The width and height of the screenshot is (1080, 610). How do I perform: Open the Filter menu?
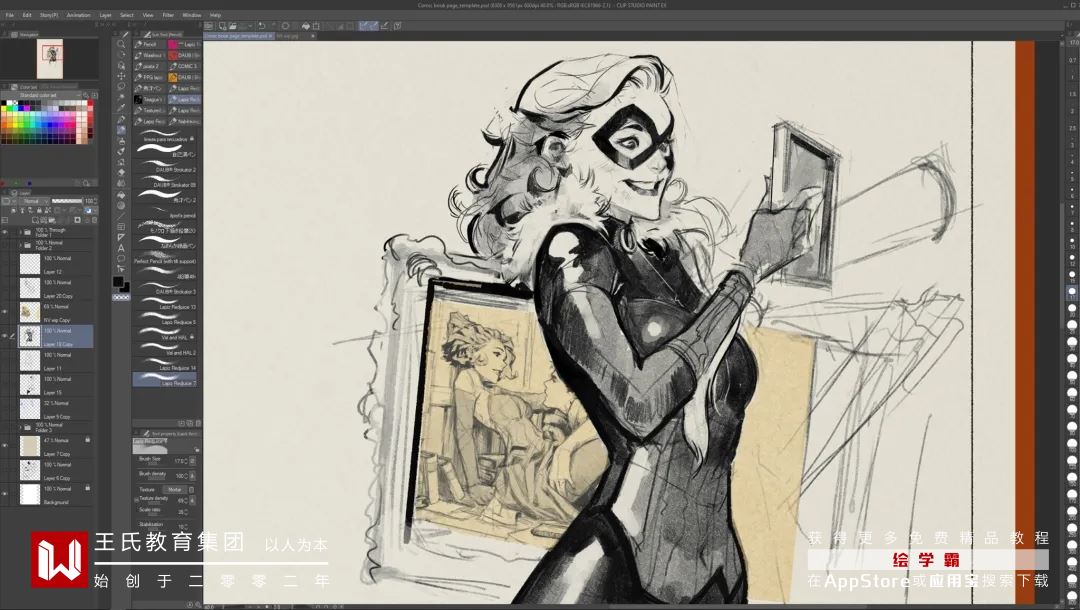point(168,14)
